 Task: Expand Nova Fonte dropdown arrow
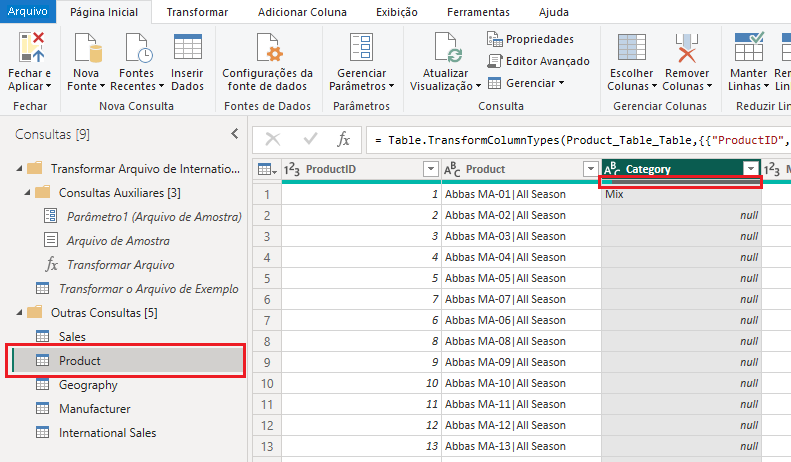tap(102, 86)
